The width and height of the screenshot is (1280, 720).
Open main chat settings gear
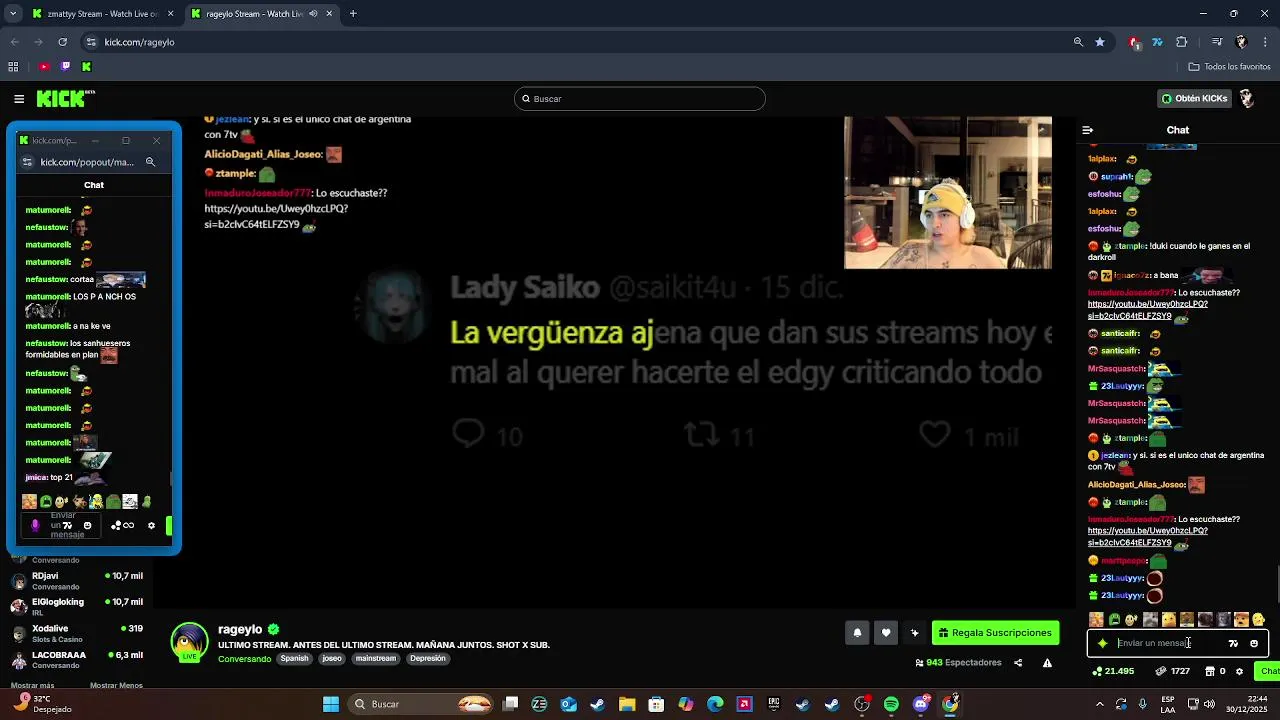[1240, 671]
